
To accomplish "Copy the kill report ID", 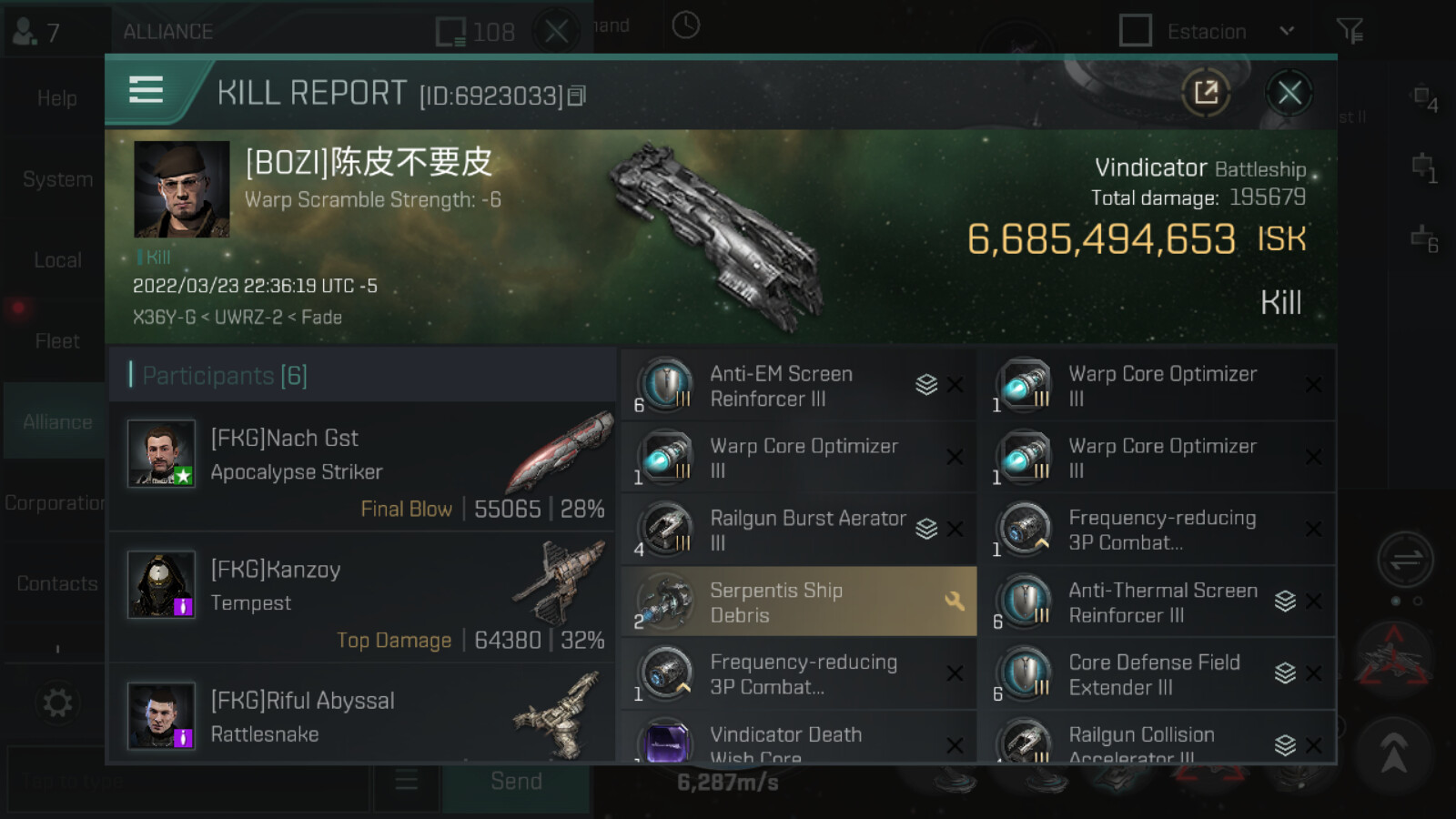I will (x=577, y=96).
